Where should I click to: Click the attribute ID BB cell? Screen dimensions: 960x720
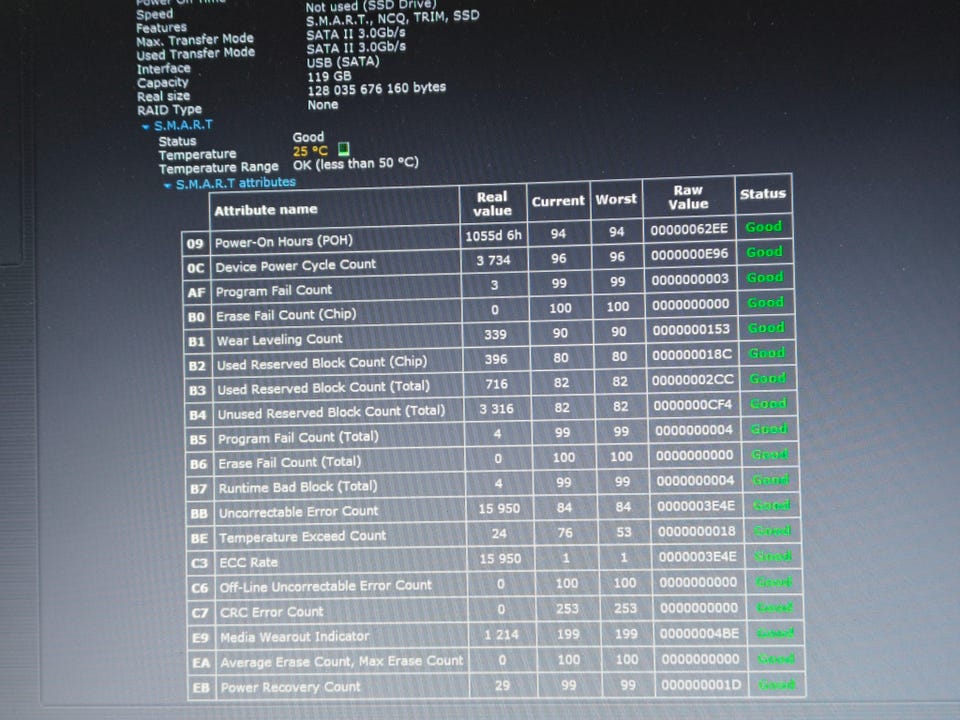199,514
